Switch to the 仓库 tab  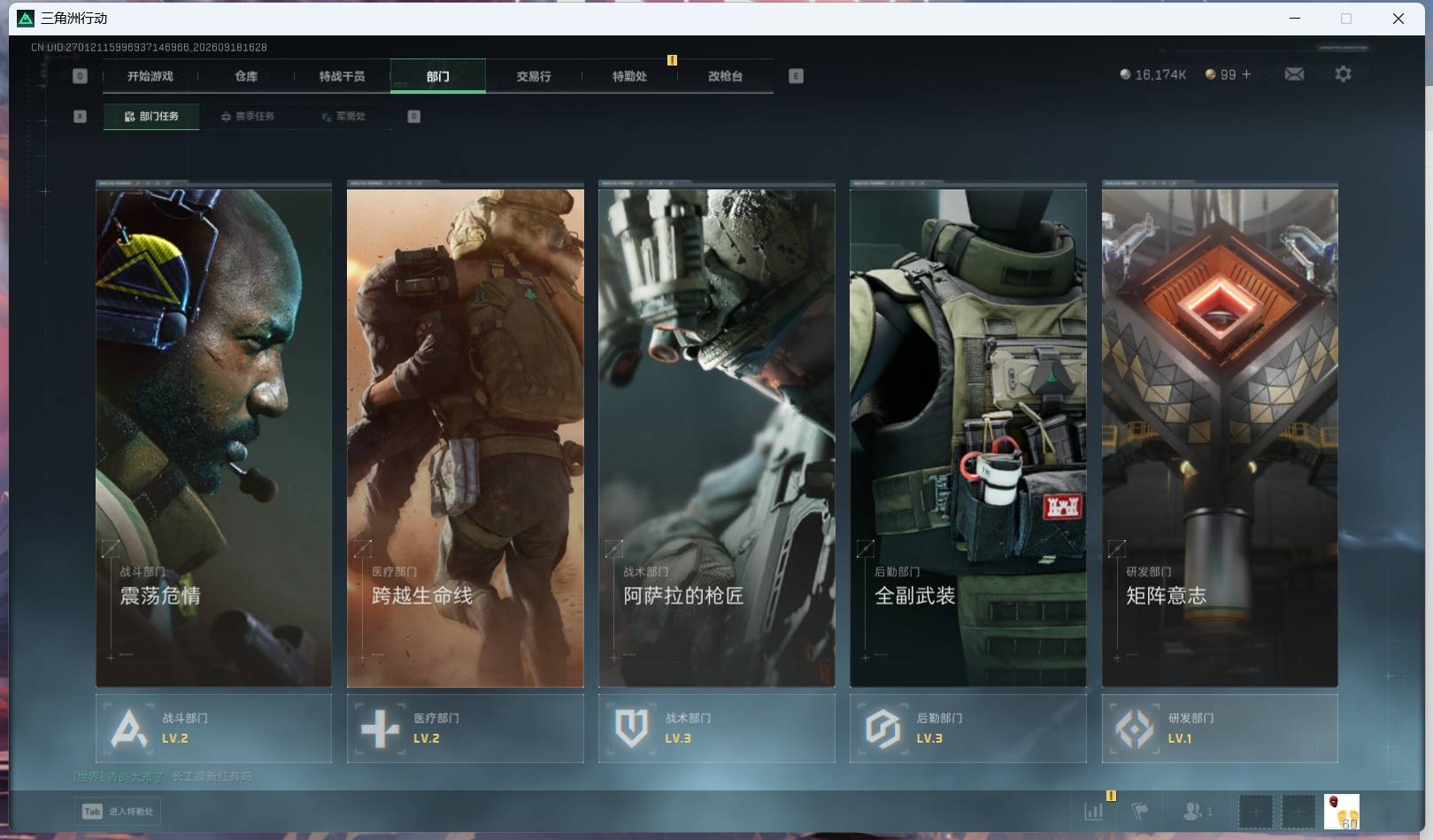point(246,76)
